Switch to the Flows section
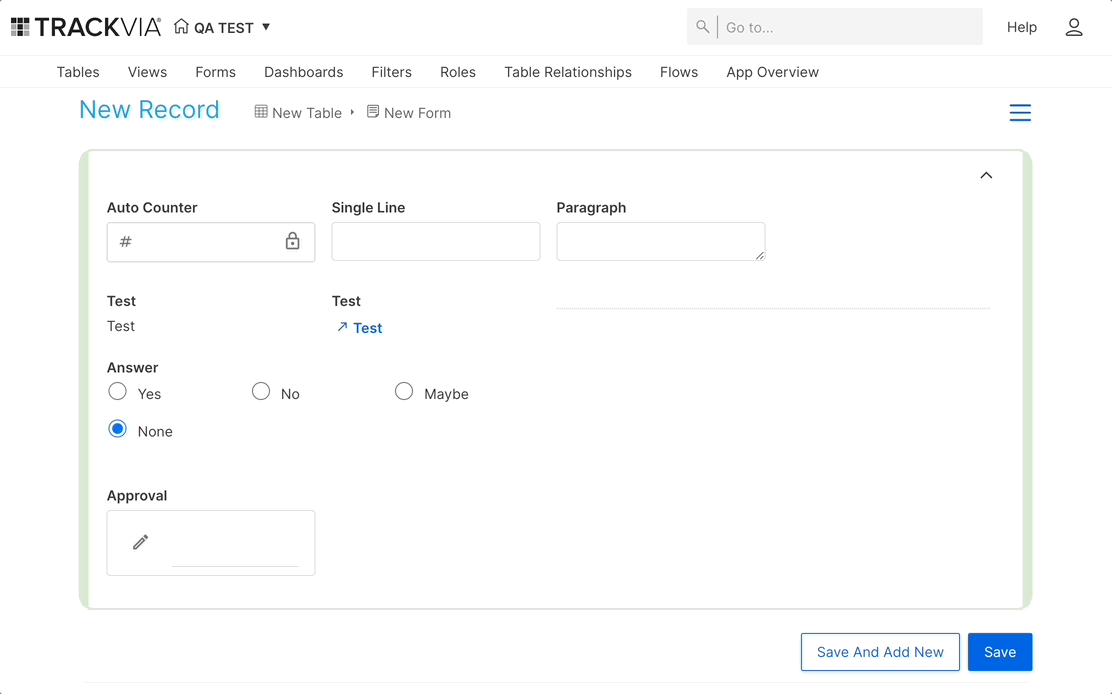The width and height of the screenshot is (1112, 694). (679, 72)
